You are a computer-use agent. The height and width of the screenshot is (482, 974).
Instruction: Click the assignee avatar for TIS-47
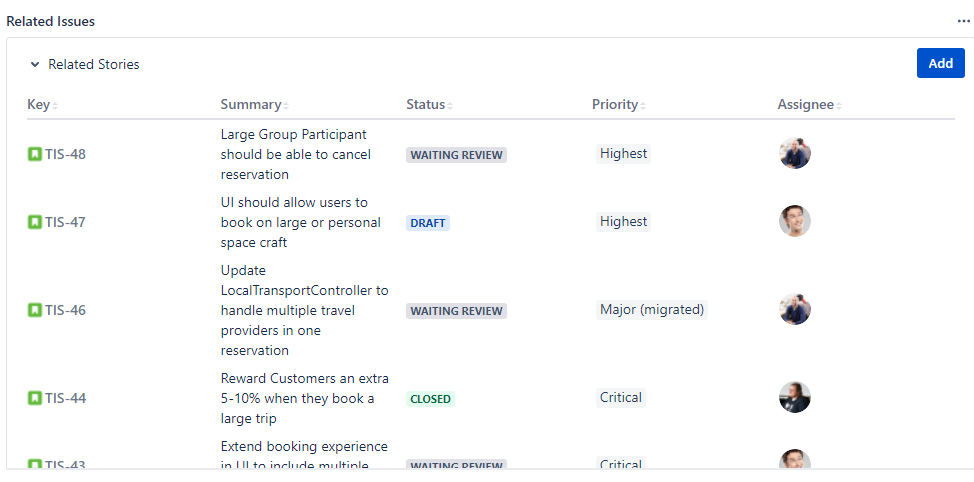[795, 221]
